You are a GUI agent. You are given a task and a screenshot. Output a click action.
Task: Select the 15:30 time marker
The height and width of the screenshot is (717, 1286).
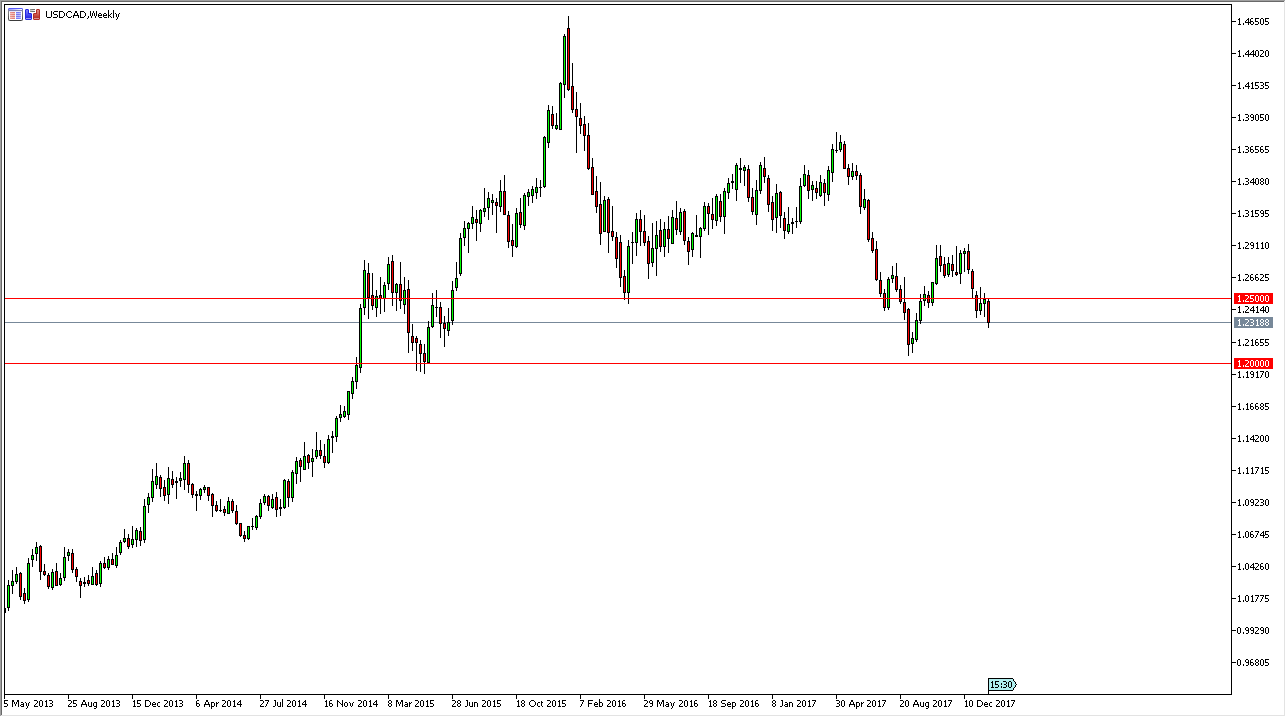point(1002,685)
